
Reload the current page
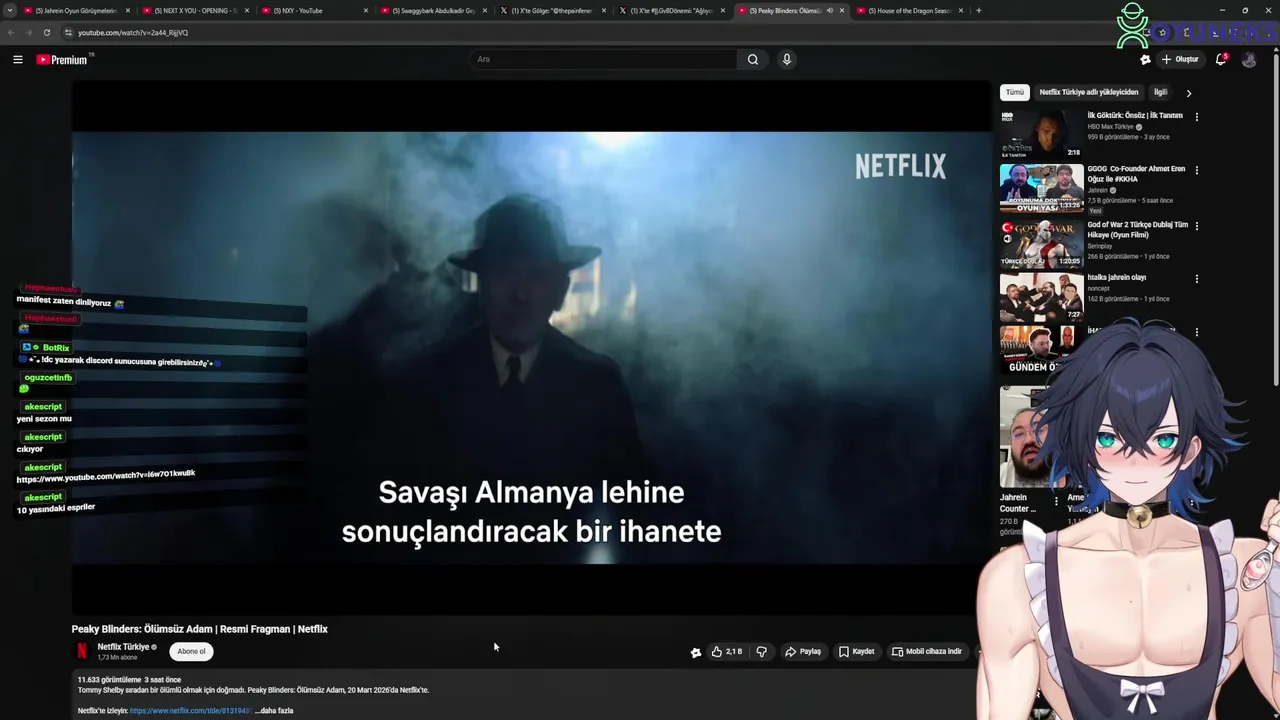click(46, 32)
